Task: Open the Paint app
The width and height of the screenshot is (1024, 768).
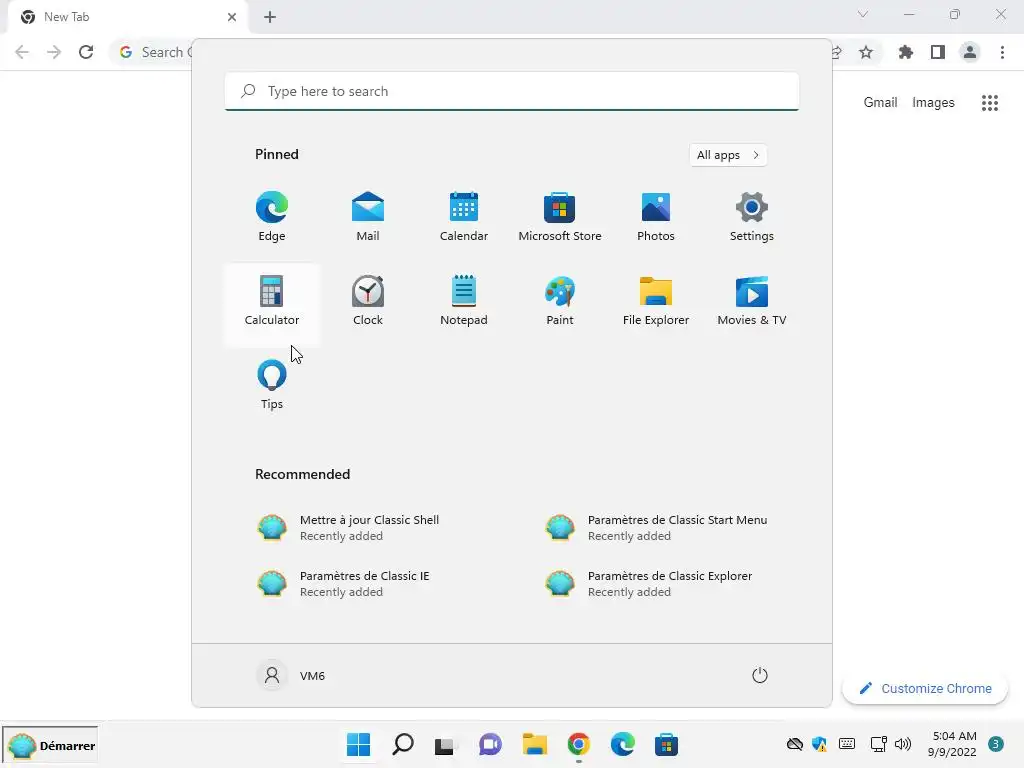Action: click(560, 301)
